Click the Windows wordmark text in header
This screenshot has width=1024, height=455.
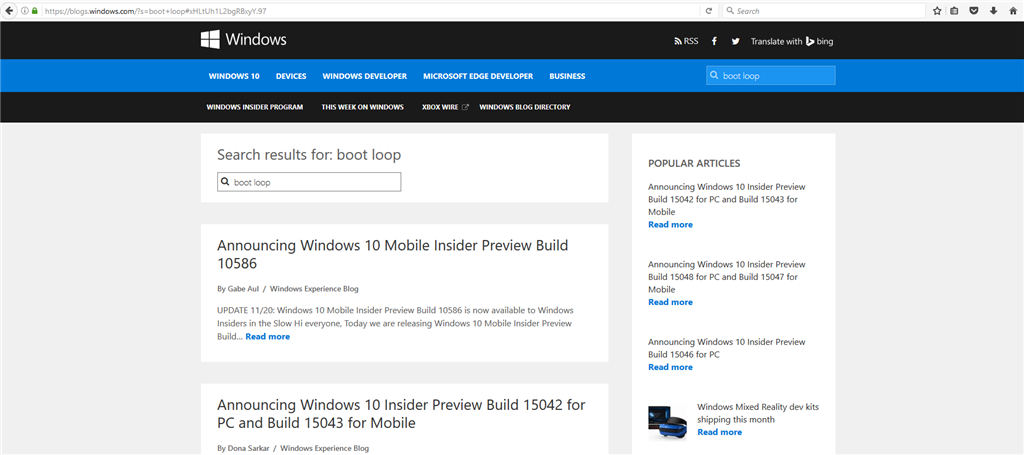coord(256,40)
